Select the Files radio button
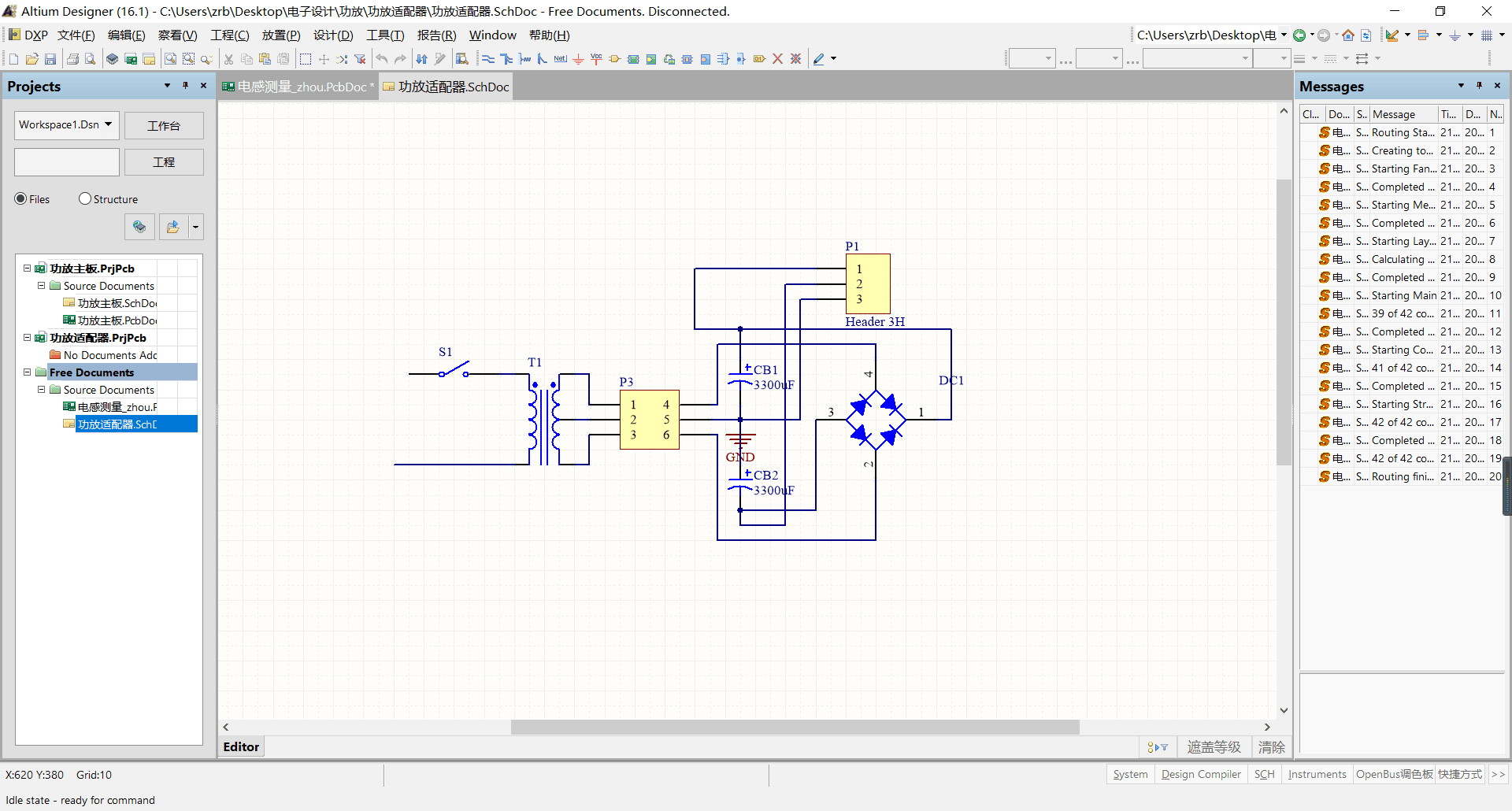 tap(21, 199)
